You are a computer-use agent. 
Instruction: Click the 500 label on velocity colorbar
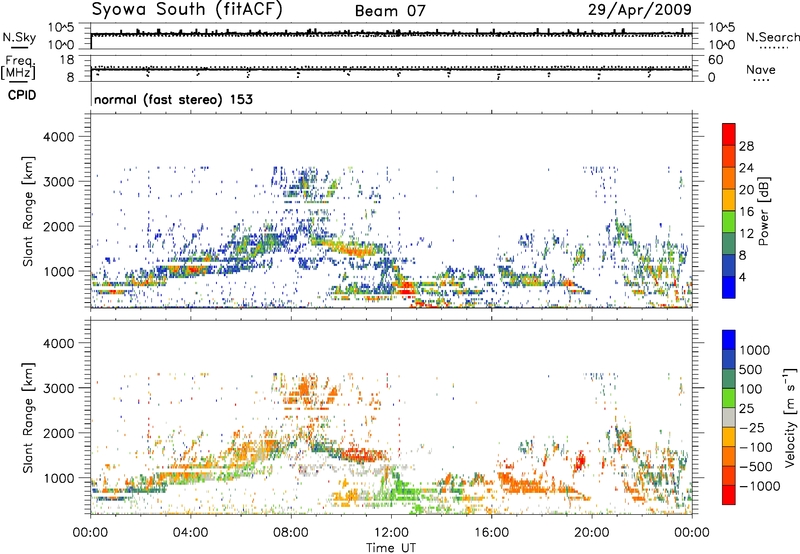coord(753,370)
